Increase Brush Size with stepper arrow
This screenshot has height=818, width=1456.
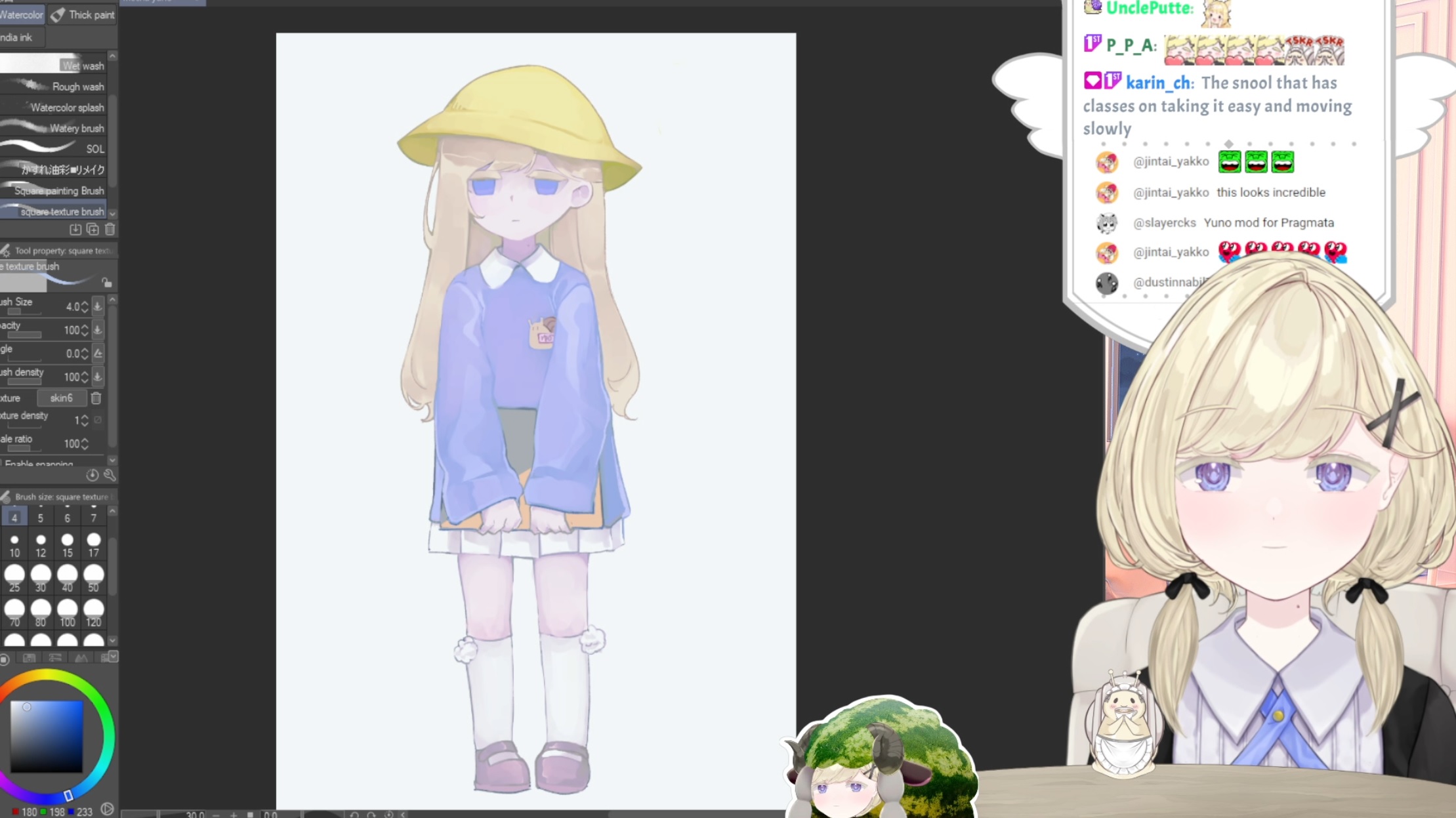click(85, 303)
